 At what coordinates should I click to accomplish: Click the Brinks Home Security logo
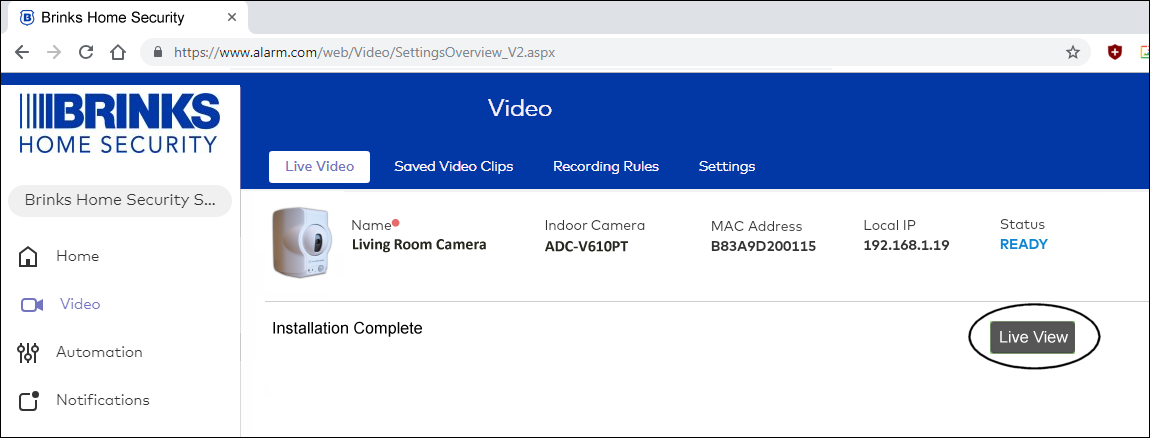click(x=120, y=123)
